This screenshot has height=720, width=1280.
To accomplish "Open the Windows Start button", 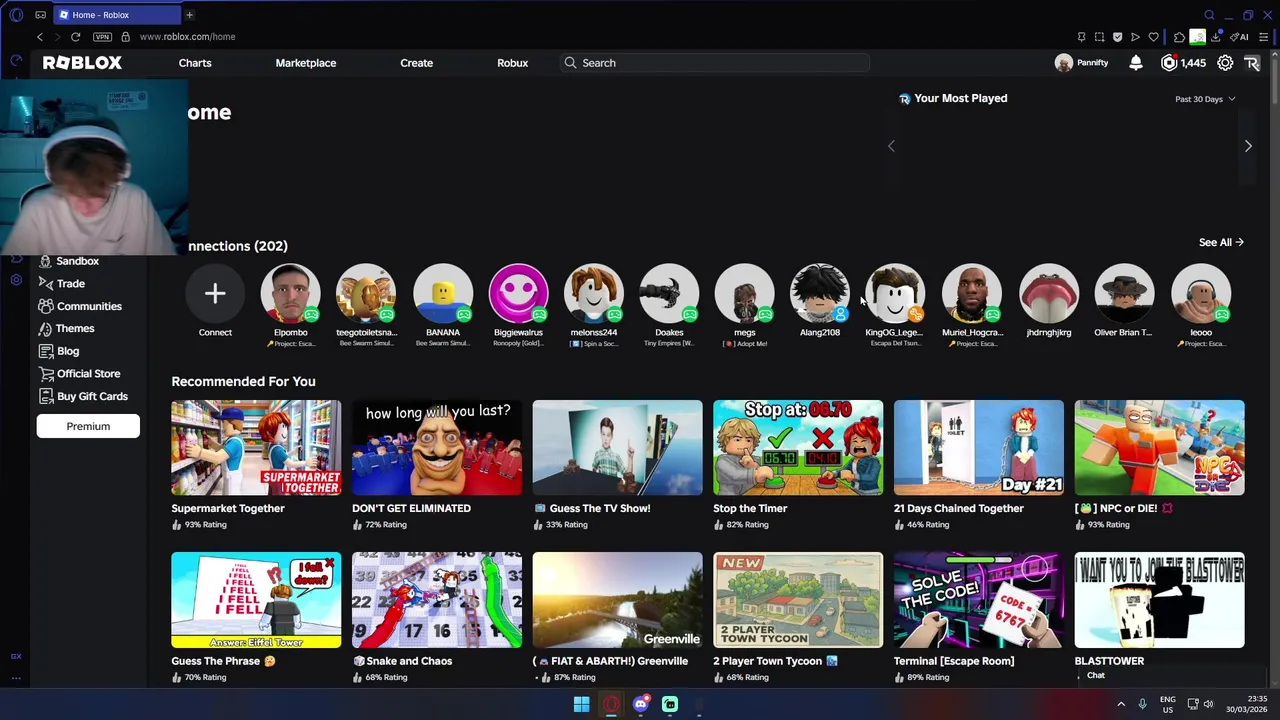I will click(581, 705).
